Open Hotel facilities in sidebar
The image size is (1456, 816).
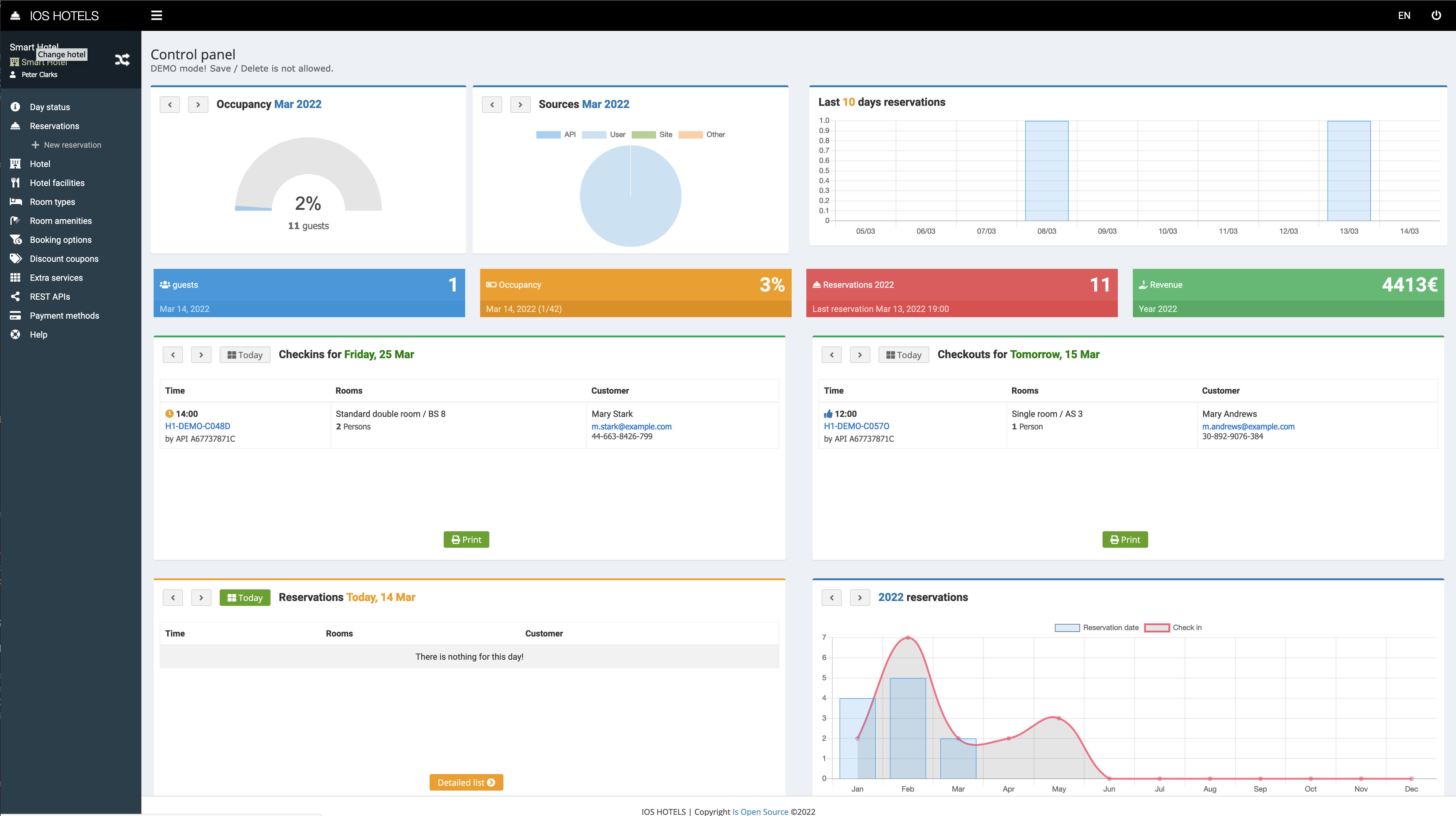pyautogui.click(x=57, y=183)
